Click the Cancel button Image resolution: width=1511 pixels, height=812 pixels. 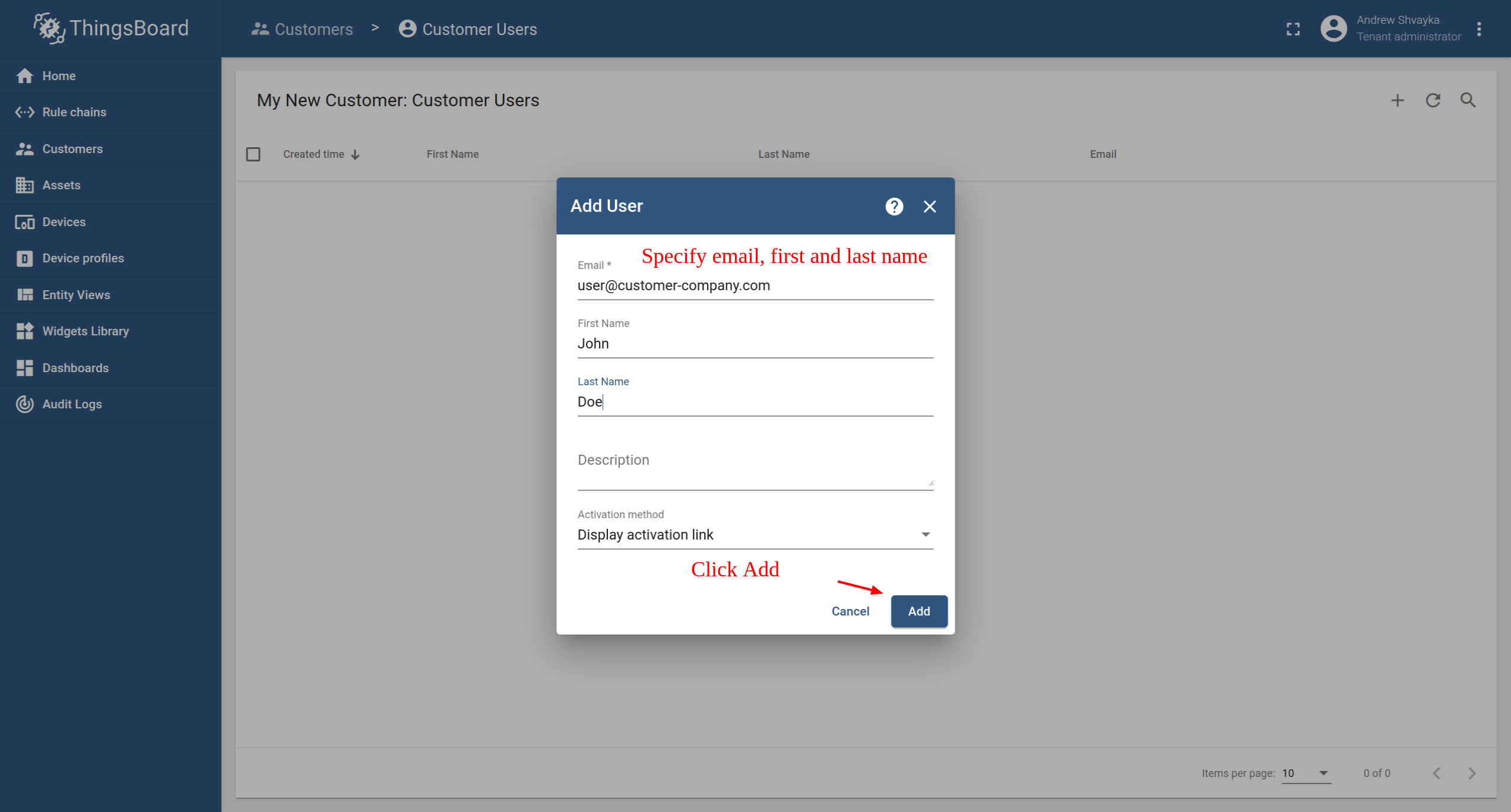coord(850,611)
